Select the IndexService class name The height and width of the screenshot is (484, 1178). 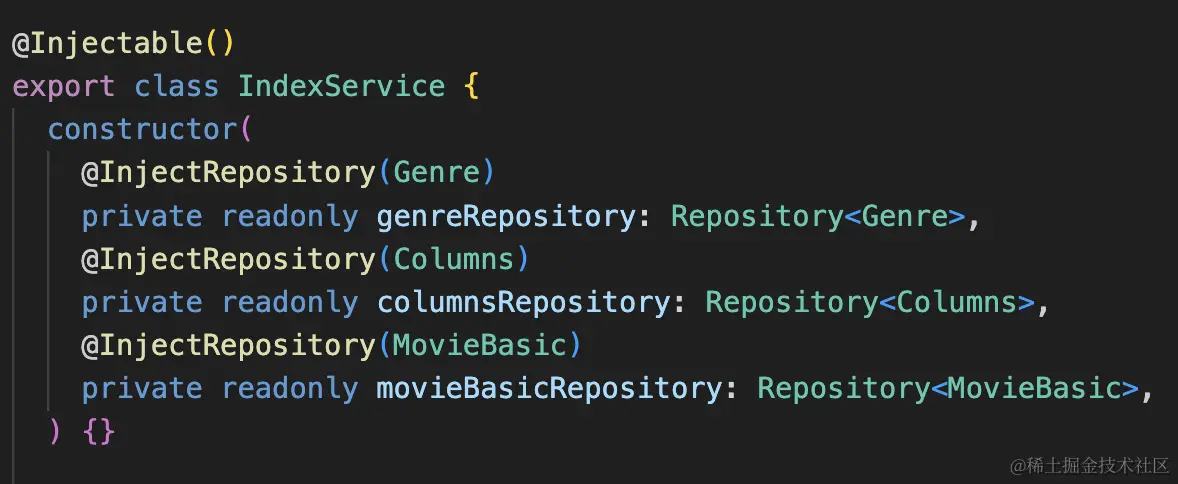(342, 86)
